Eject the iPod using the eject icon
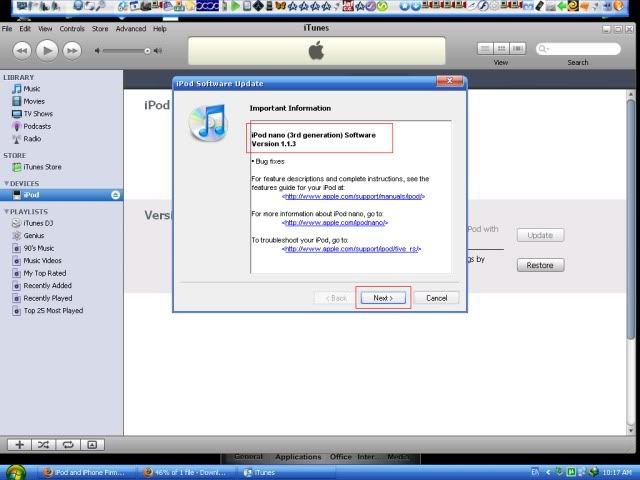 tap(116, 195)
